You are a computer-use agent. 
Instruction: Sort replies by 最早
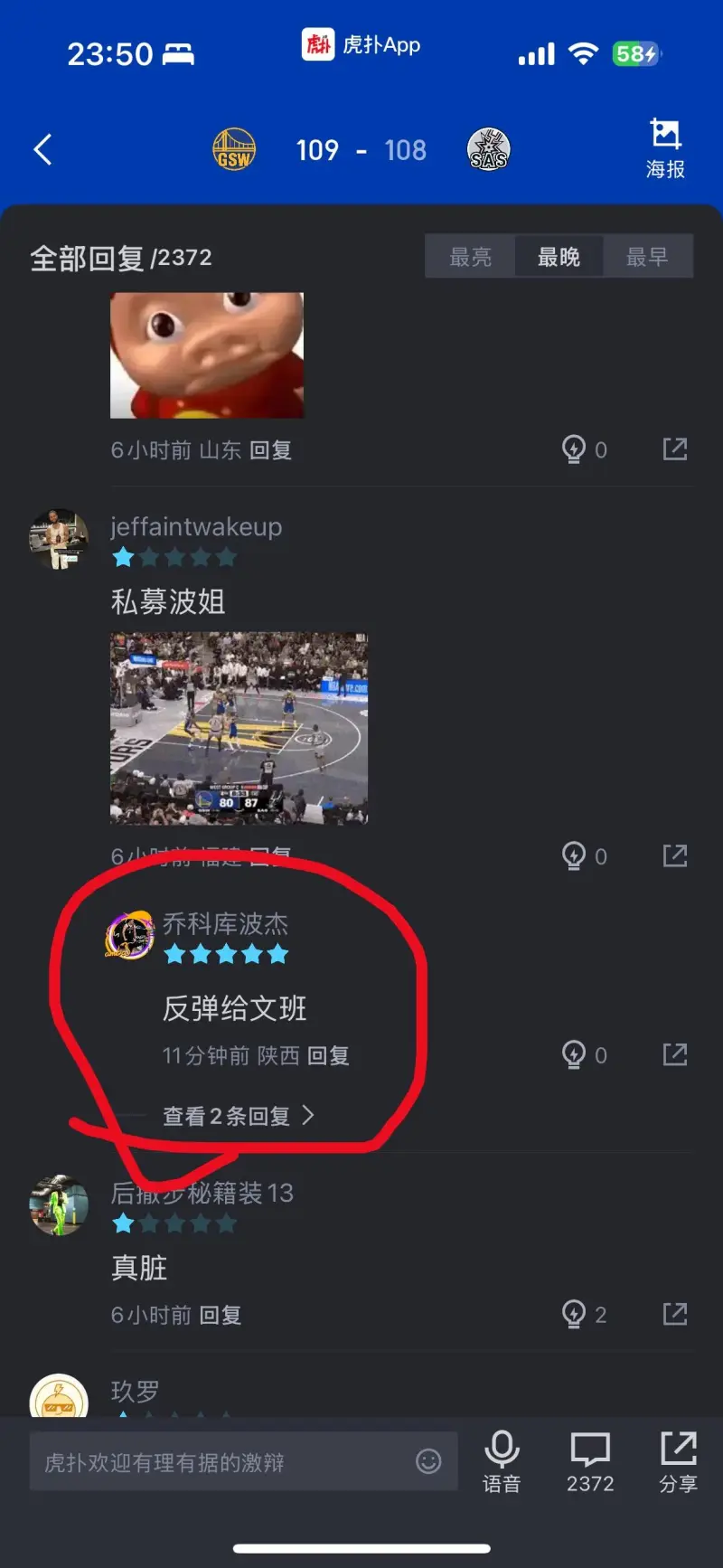(x=647, y=257)
